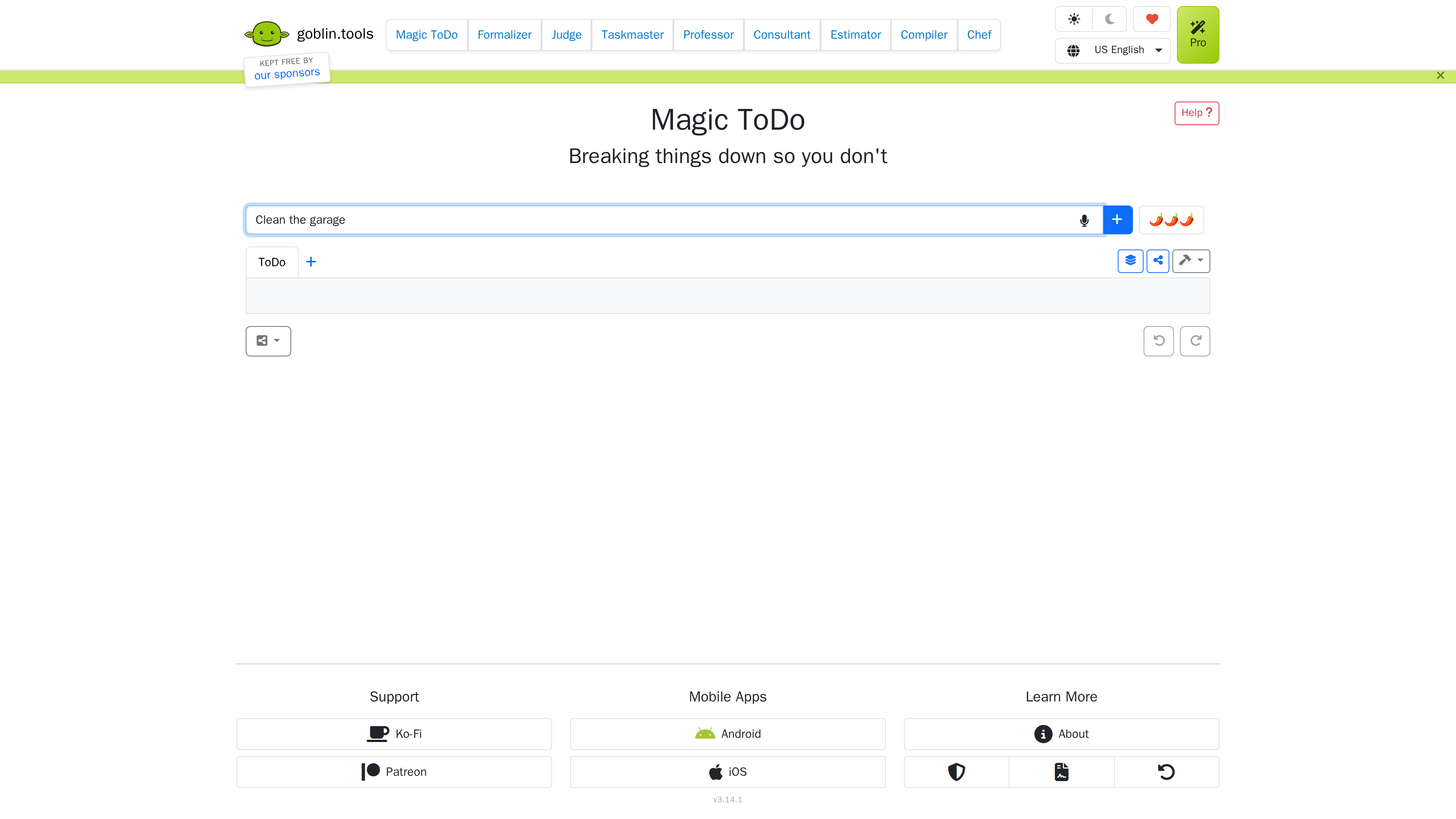1456x819 pixels.
Task: Open the Formalizer tool
Action: (504, 35)
